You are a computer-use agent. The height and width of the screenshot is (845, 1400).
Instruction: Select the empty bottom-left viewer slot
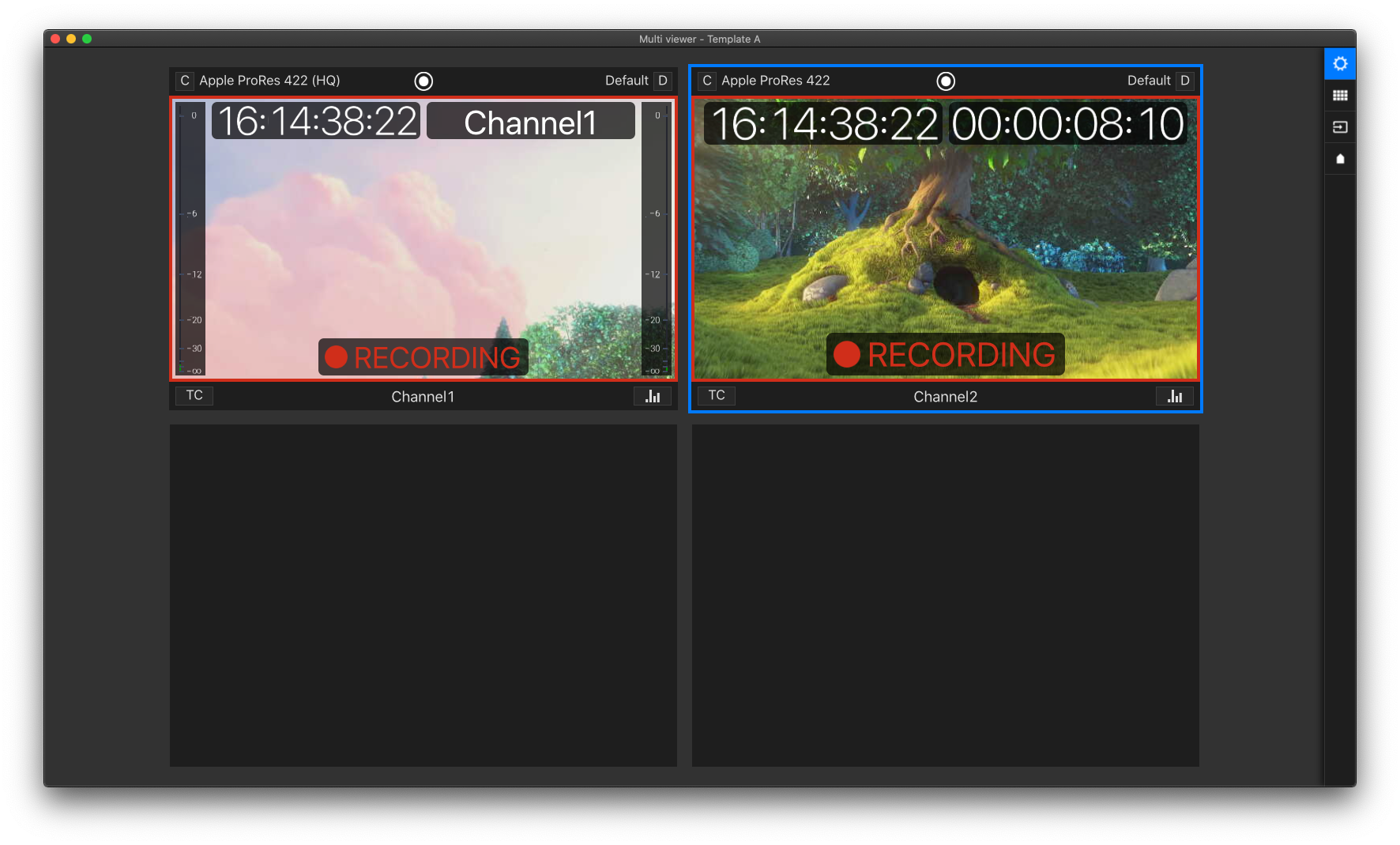(423, 595)
